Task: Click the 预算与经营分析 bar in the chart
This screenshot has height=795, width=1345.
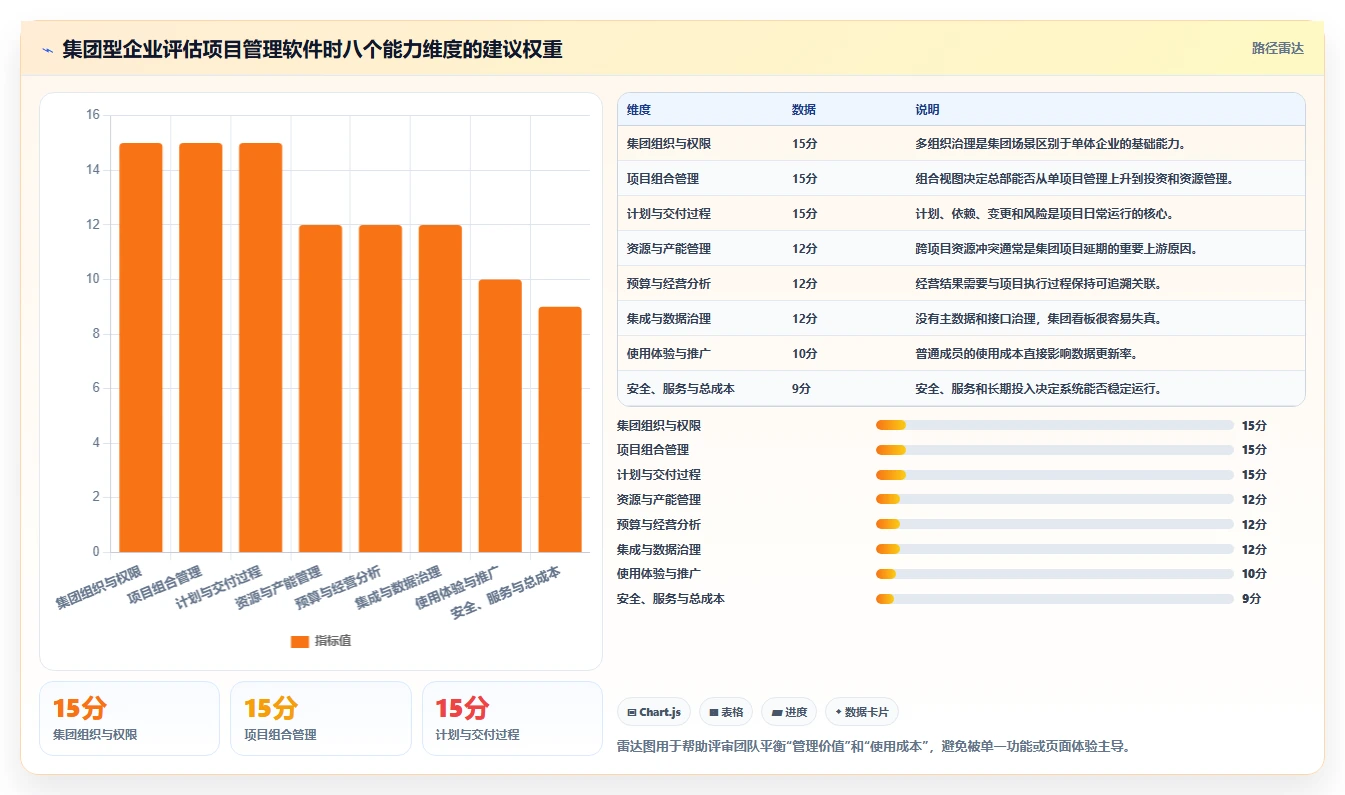Action: coord(380,388)
